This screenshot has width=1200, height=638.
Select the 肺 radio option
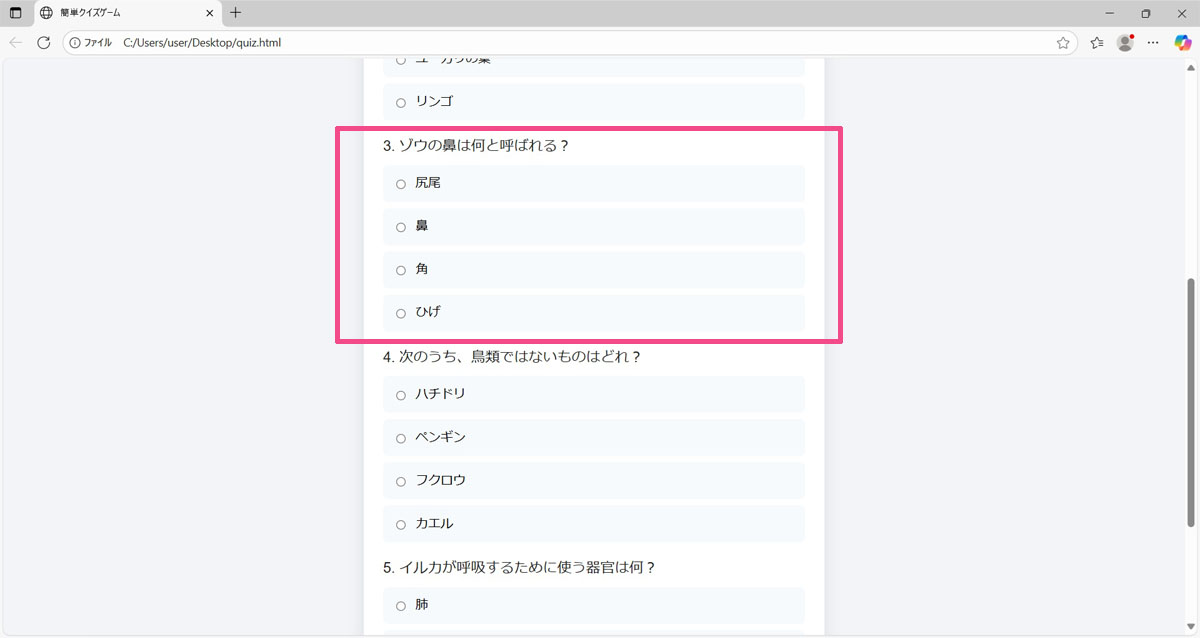coord(401,606)
